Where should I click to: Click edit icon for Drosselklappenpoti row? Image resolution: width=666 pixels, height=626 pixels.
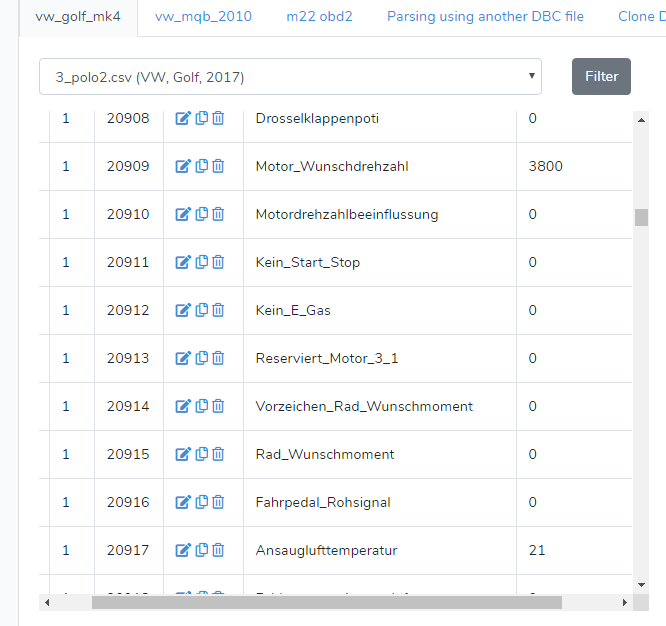click(183, 118)
